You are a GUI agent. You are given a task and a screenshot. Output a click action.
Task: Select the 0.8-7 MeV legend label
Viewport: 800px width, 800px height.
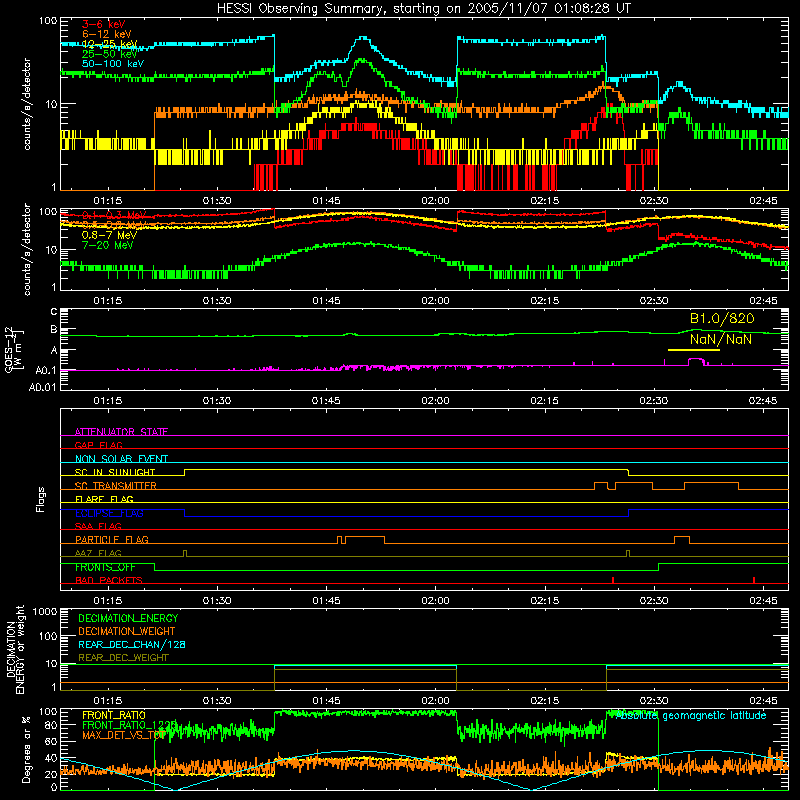pyautogui.click(x=109, y=235)
